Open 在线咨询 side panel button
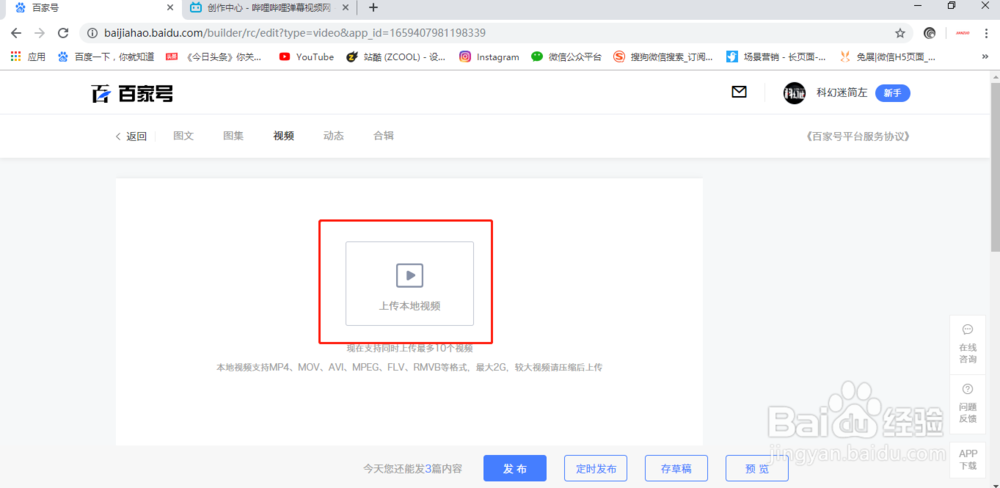 pos(967,344)
